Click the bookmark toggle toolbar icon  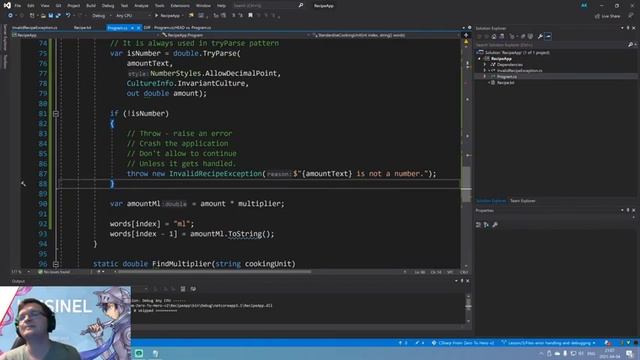[x=250, y=16]
